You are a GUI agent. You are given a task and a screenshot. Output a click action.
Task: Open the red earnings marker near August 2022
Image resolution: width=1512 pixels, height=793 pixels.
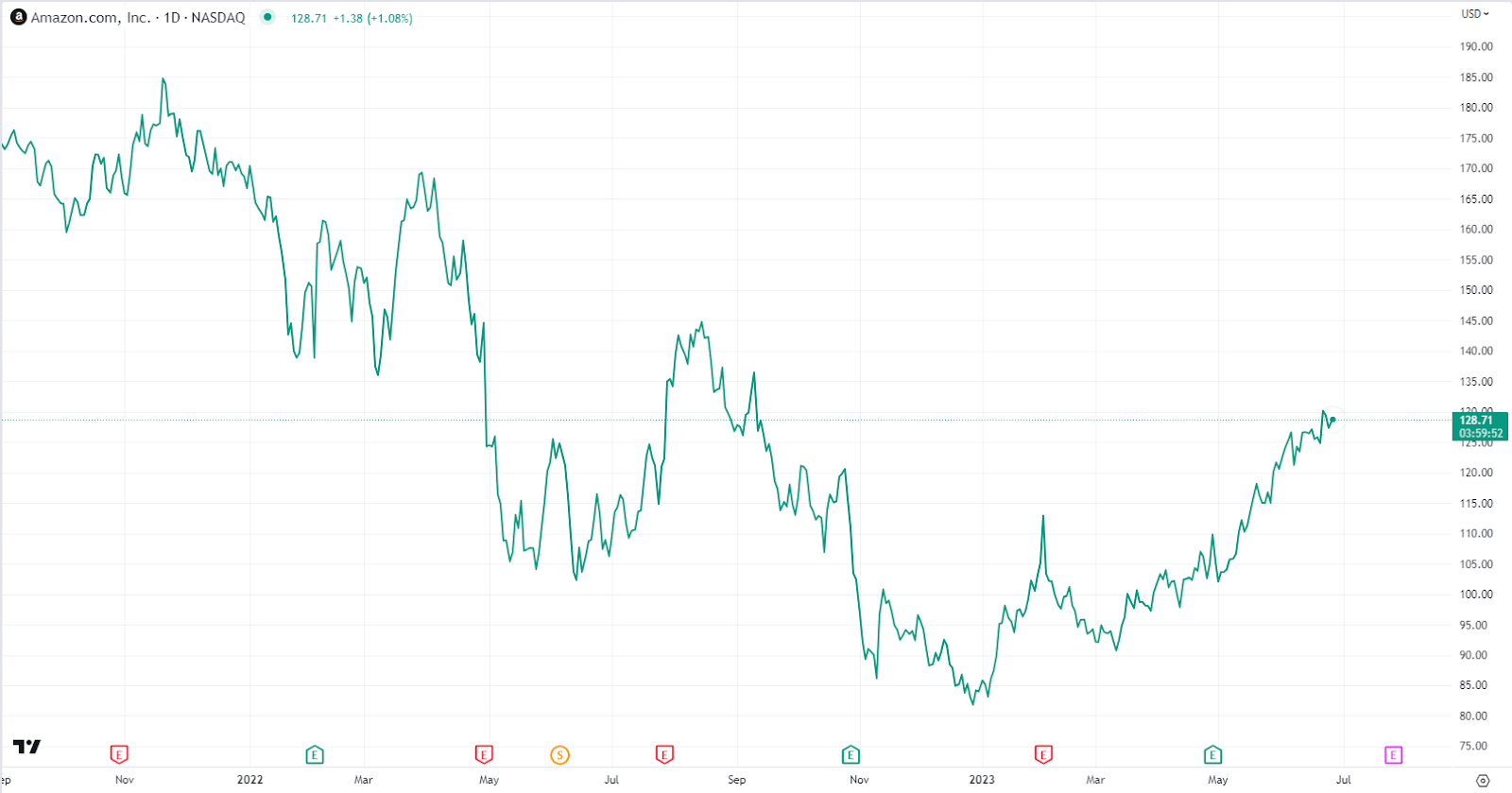[x=664, y=754]
